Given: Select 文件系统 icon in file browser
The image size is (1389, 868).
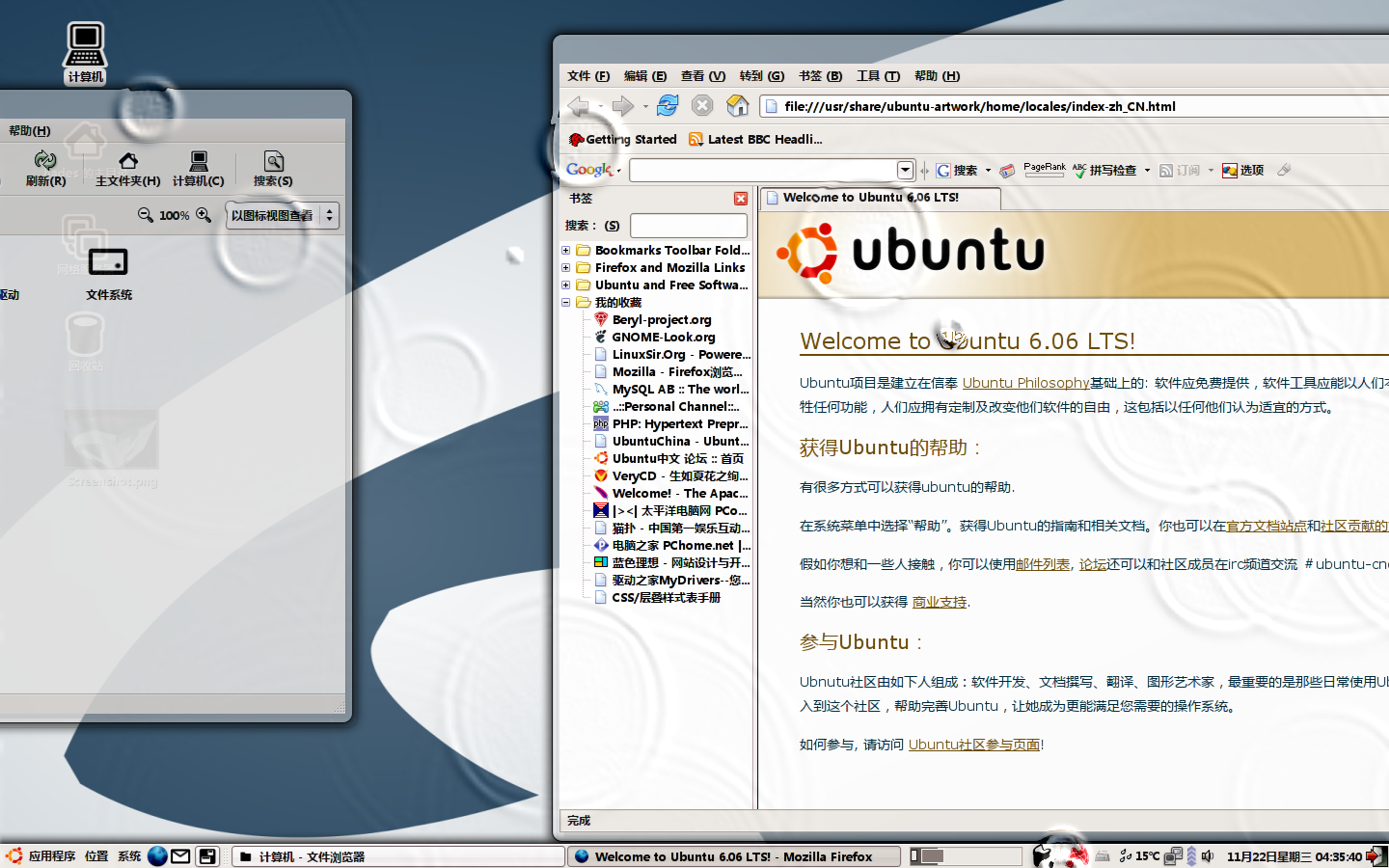Looking at the screenshot, I should point(108,274).
